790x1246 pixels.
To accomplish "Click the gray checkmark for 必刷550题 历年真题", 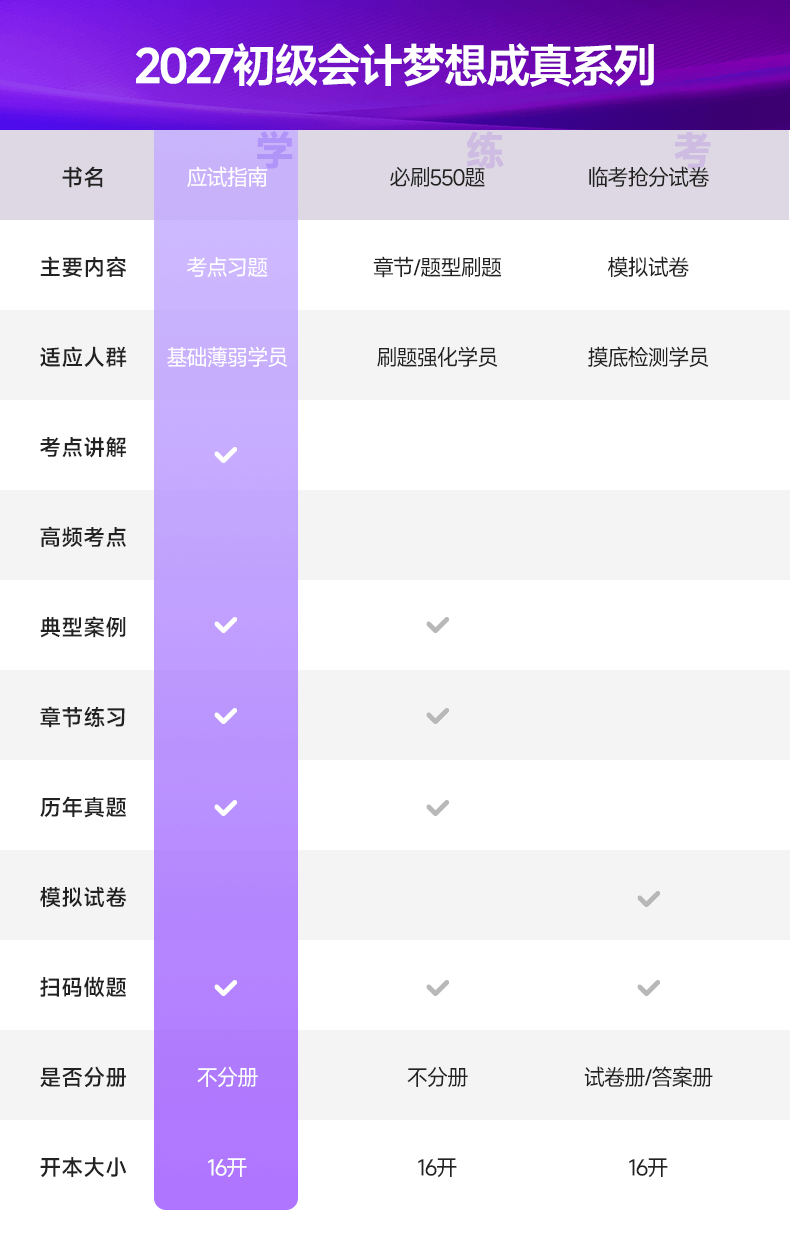I will (437, 807).
